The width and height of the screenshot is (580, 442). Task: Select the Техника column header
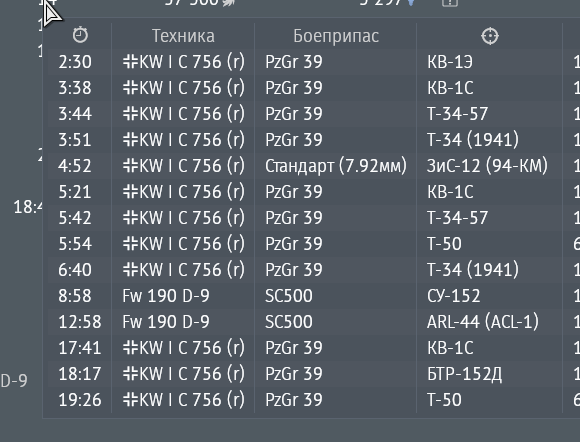tap(183, 36)
